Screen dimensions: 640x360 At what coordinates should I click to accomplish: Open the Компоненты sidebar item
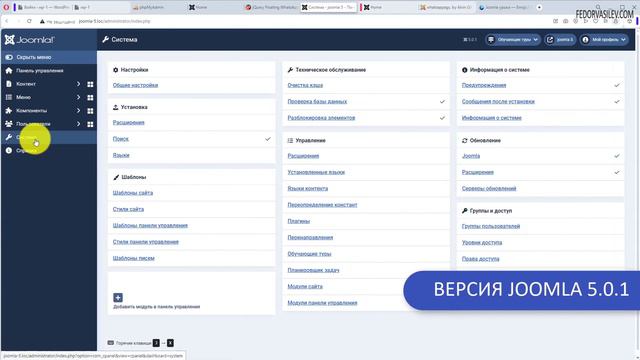(x=31, y=111)
